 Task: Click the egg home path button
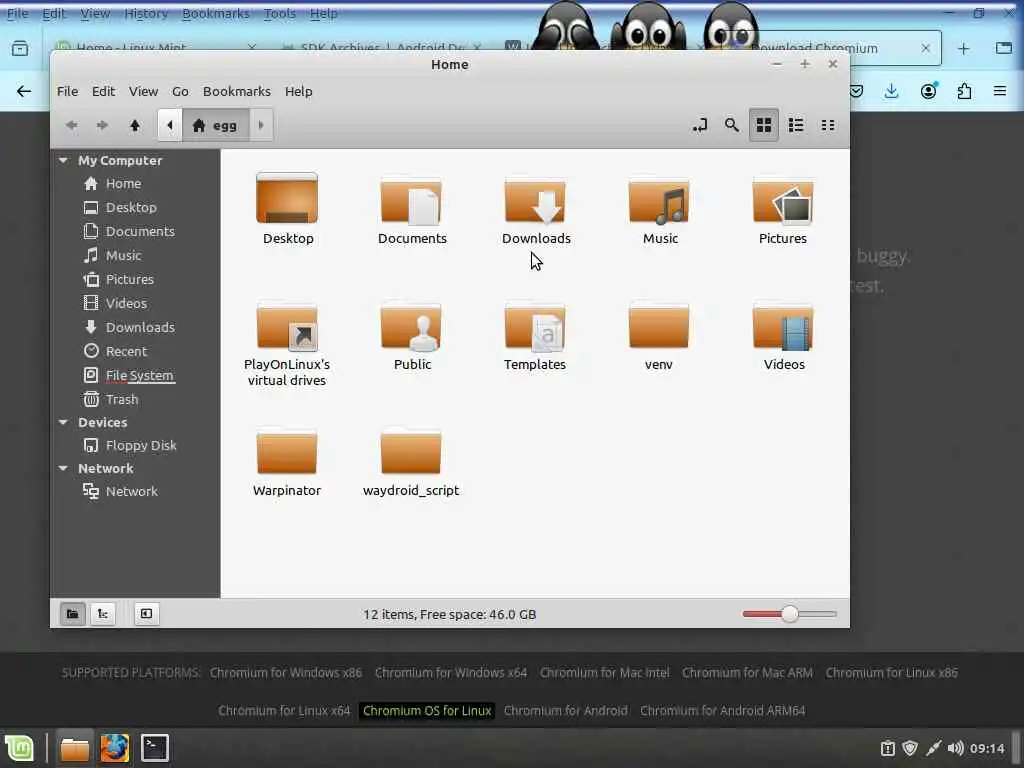215,125
